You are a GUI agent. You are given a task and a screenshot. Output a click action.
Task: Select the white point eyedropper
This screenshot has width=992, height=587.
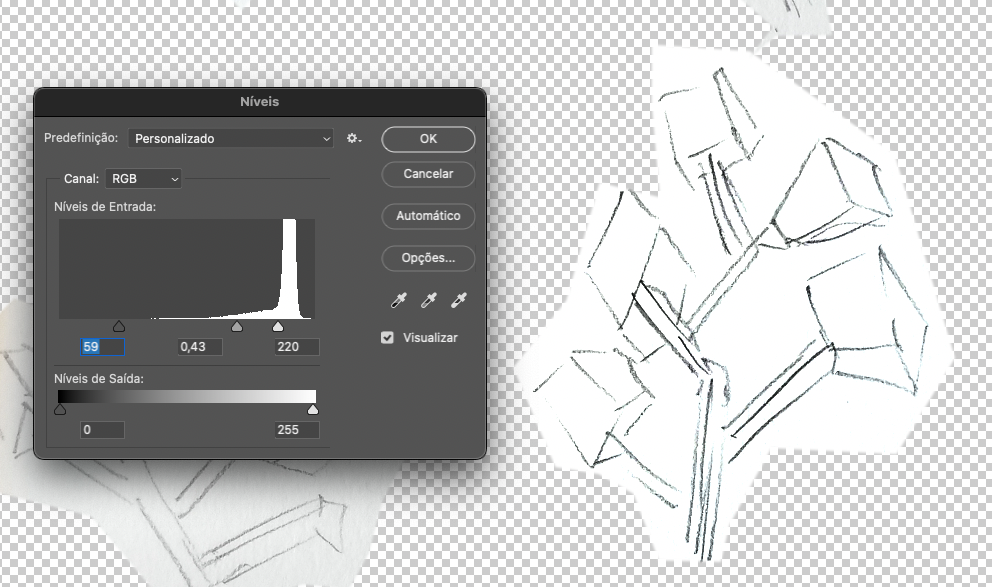(459, 300)
